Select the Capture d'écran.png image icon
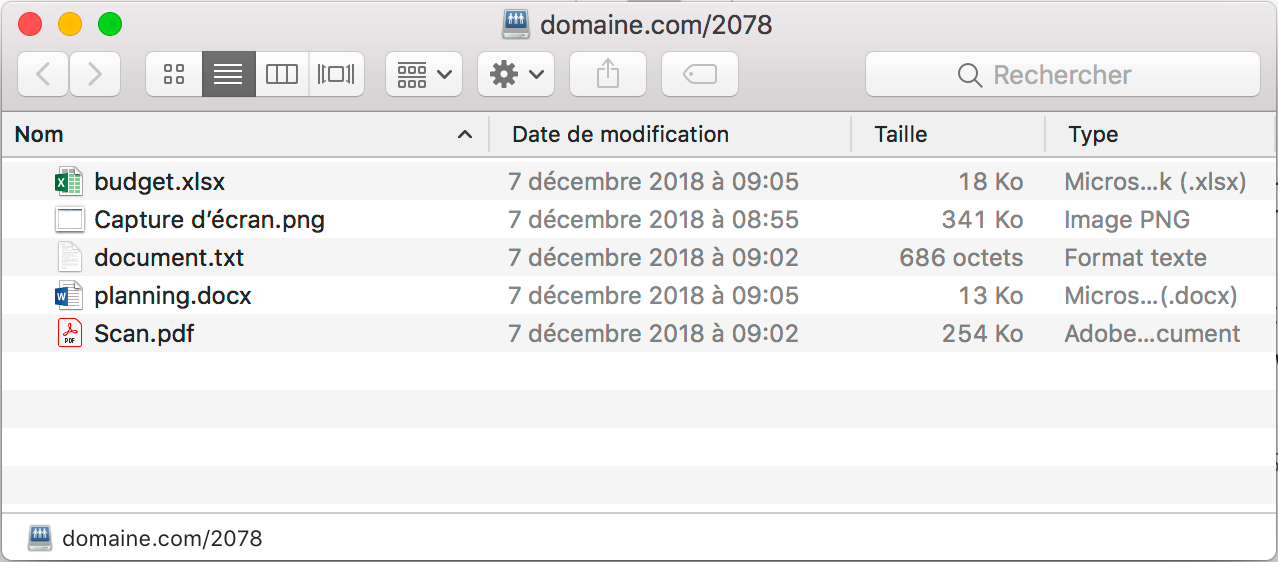Image resolution: width=1278 pixels, height=562 pixels. click(69, 220)
